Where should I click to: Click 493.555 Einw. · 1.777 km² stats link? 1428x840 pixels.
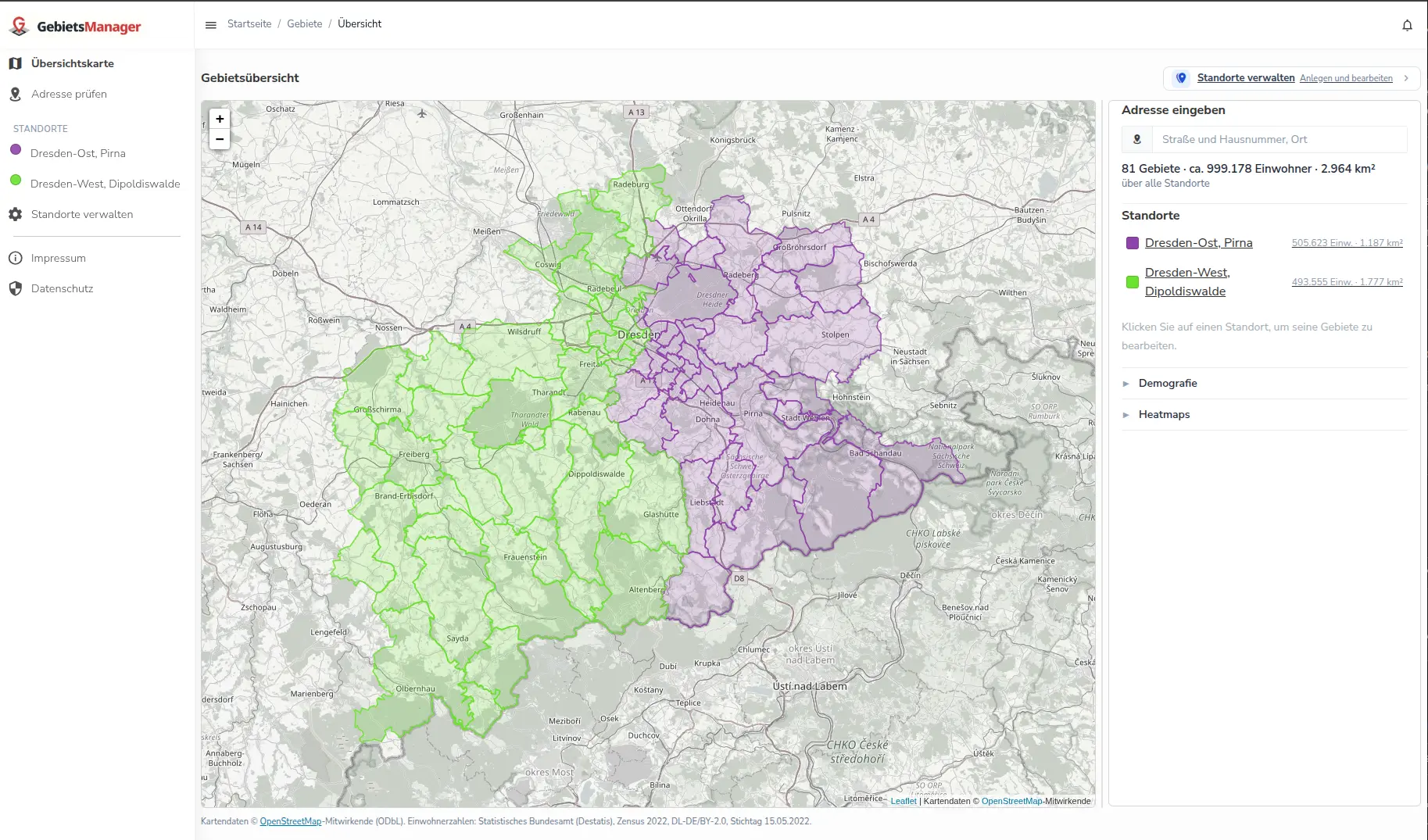click(1347, 282)
